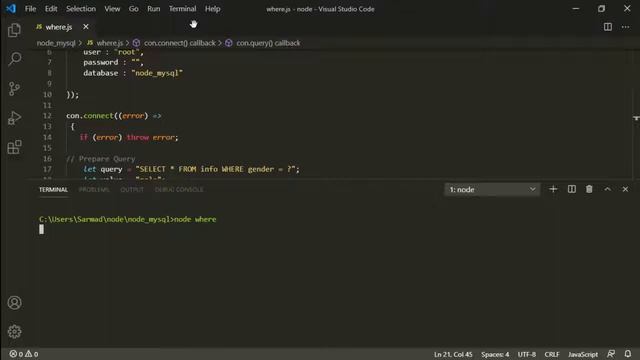
Task: Switch to the PROBLEMS panel tab
Action: coord(94,190)
